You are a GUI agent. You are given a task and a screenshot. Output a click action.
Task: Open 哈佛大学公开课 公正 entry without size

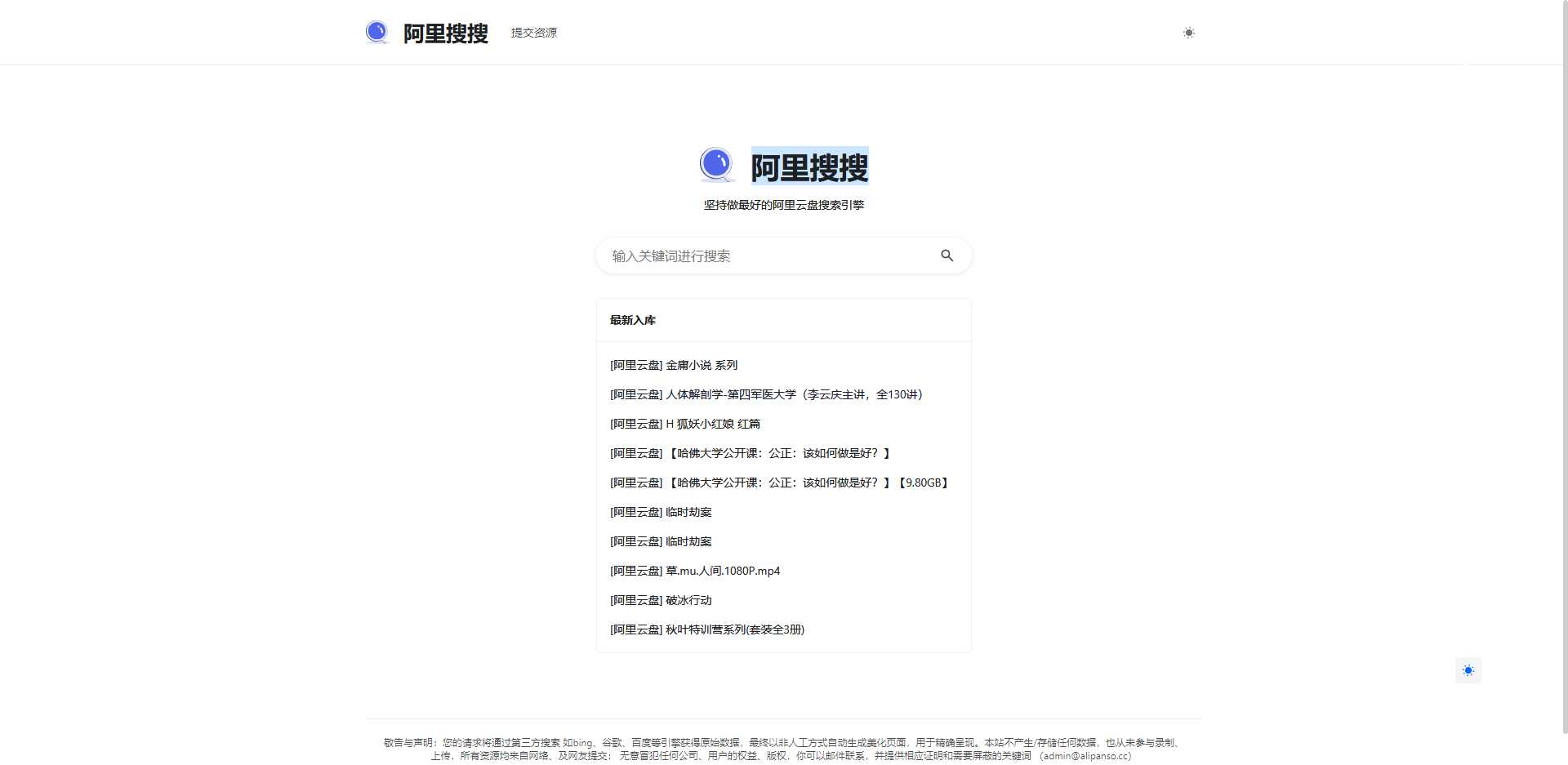pyautogui.click(x=751, y=453)
